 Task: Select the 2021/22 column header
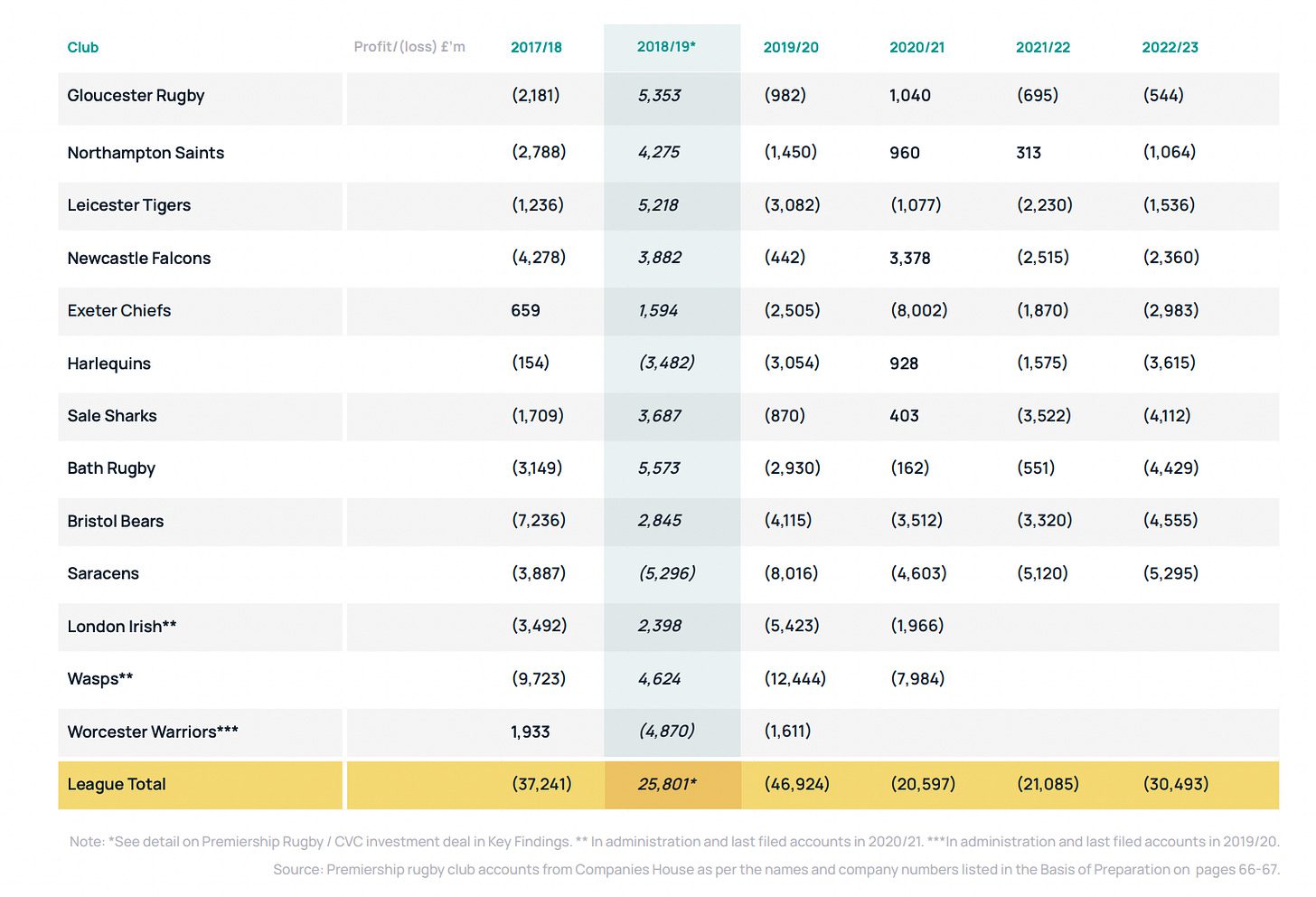click(1042, 48)
